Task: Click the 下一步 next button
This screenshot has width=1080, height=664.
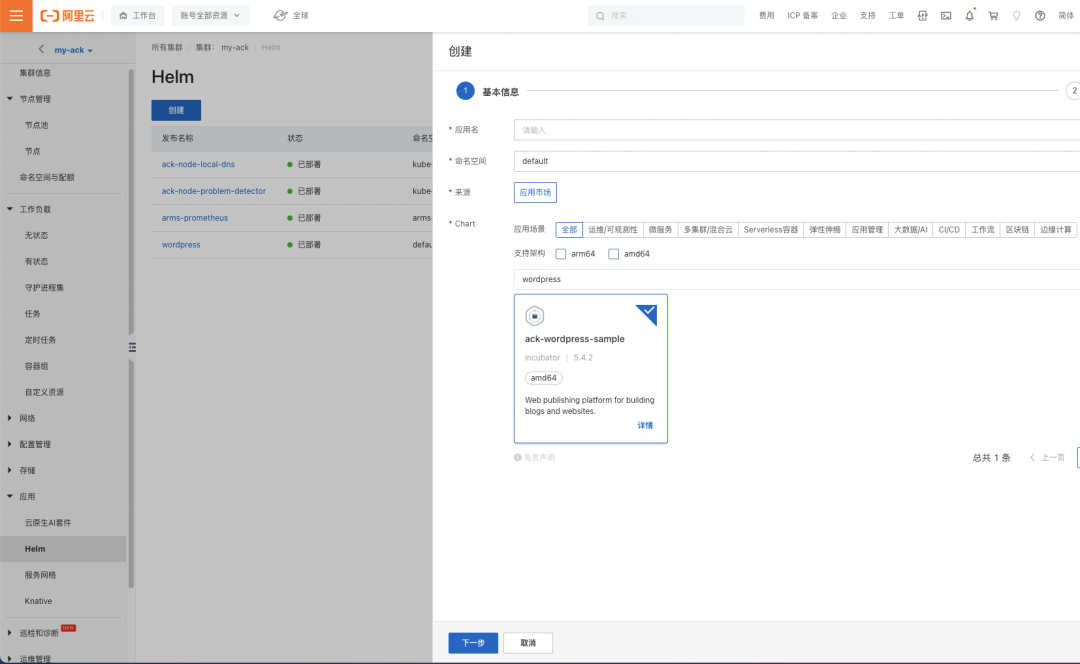Action: (473, 643)
